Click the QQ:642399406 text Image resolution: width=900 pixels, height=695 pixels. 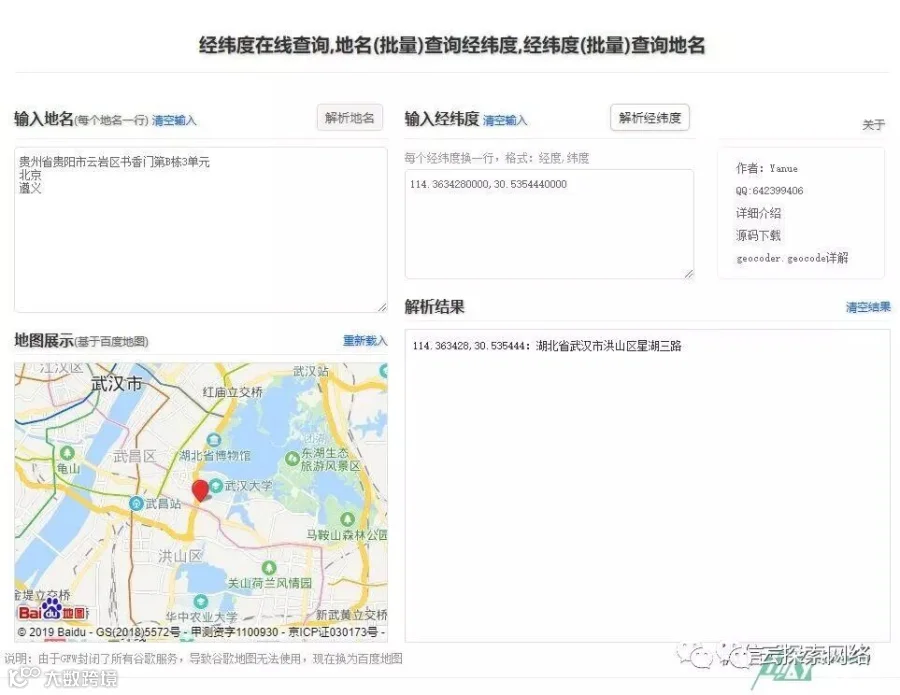point(769,191)
